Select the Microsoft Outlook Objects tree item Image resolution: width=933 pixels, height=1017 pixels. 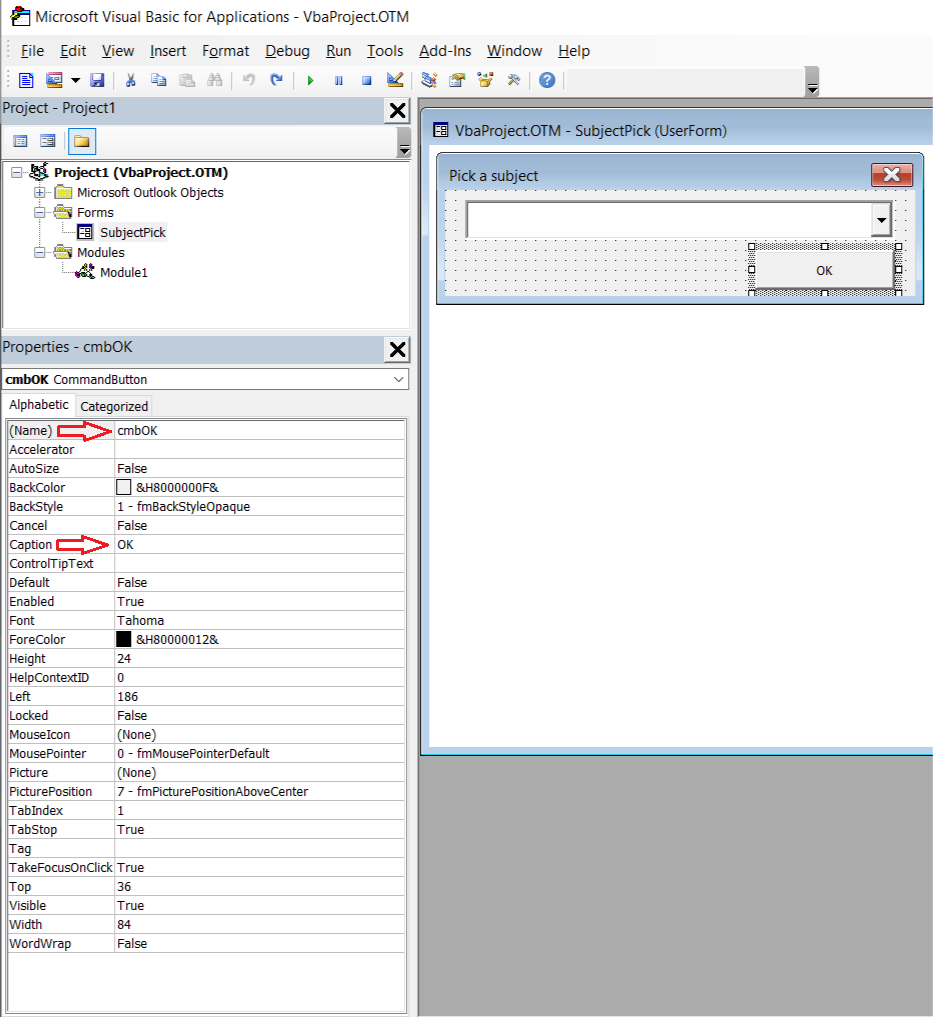(x=150, y=193)
